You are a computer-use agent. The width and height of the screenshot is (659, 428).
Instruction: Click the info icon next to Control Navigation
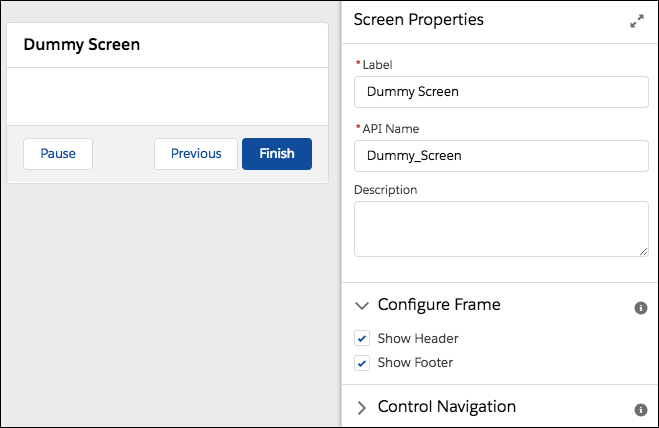coord(641,410)
